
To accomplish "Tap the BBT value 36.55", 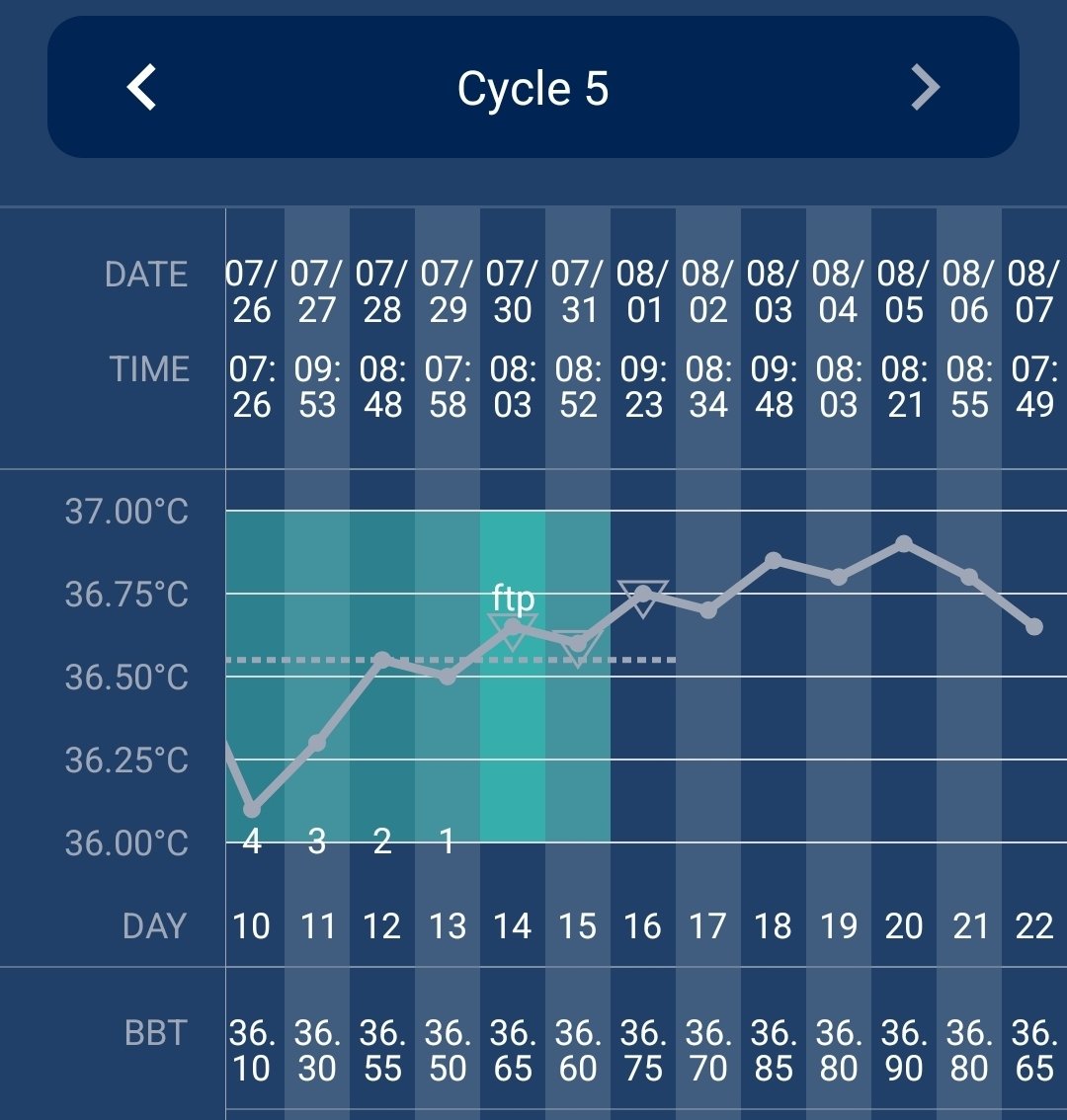I will (x=382, y=1051).
